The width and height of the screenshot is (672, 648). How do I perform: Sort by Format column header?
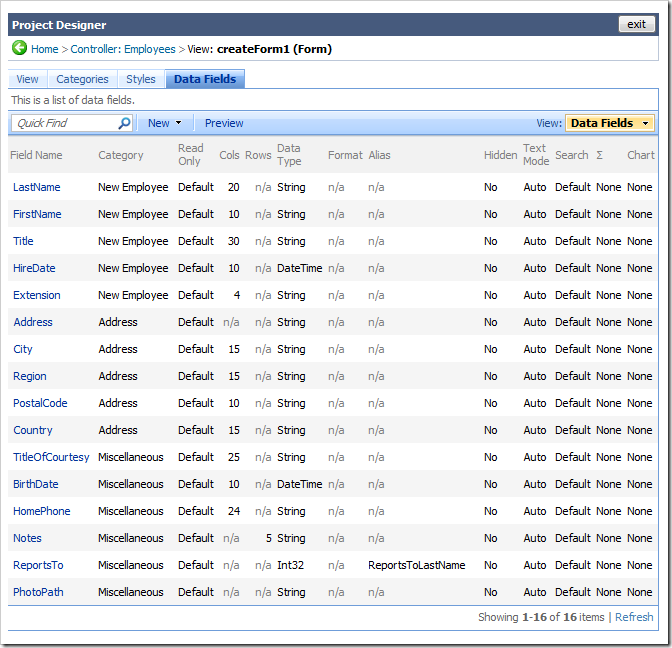(345, 155)
